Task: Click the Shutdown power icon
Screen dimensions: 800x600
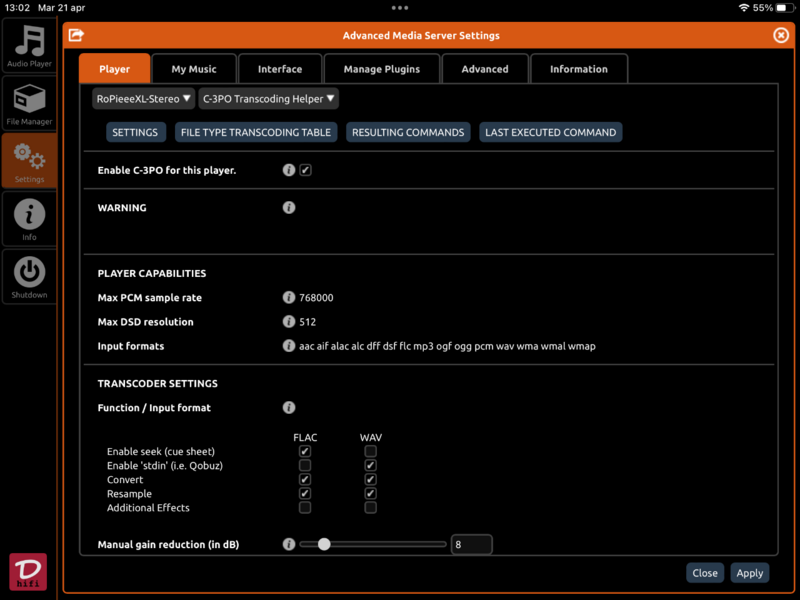Action: 29,277
